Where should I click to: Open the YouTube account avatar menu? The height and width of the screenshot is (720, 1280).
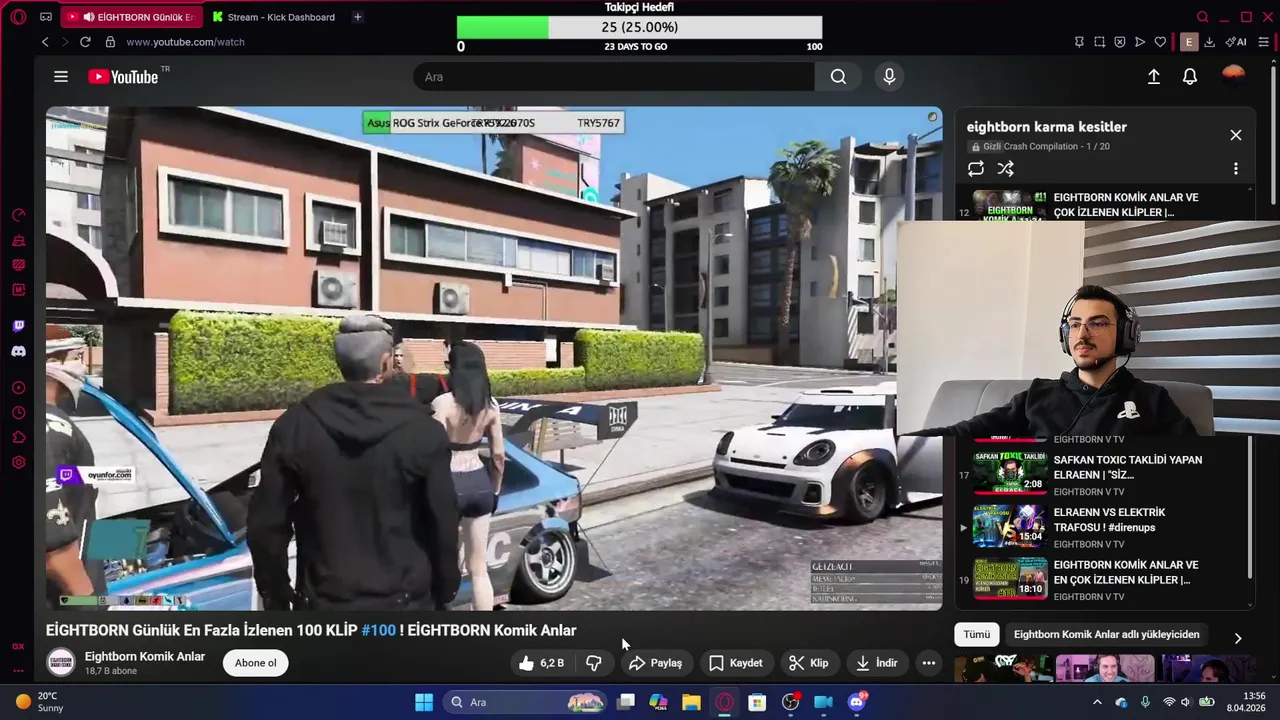coord(1233,76)
